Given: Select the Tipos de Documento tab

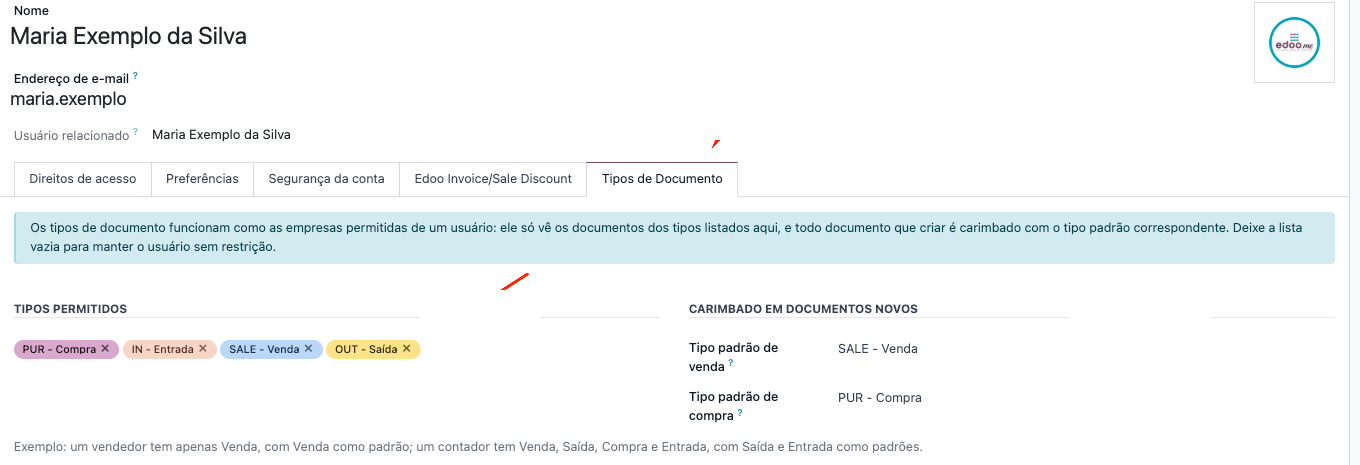Looking at the screenshot, I should click(662, 179).
